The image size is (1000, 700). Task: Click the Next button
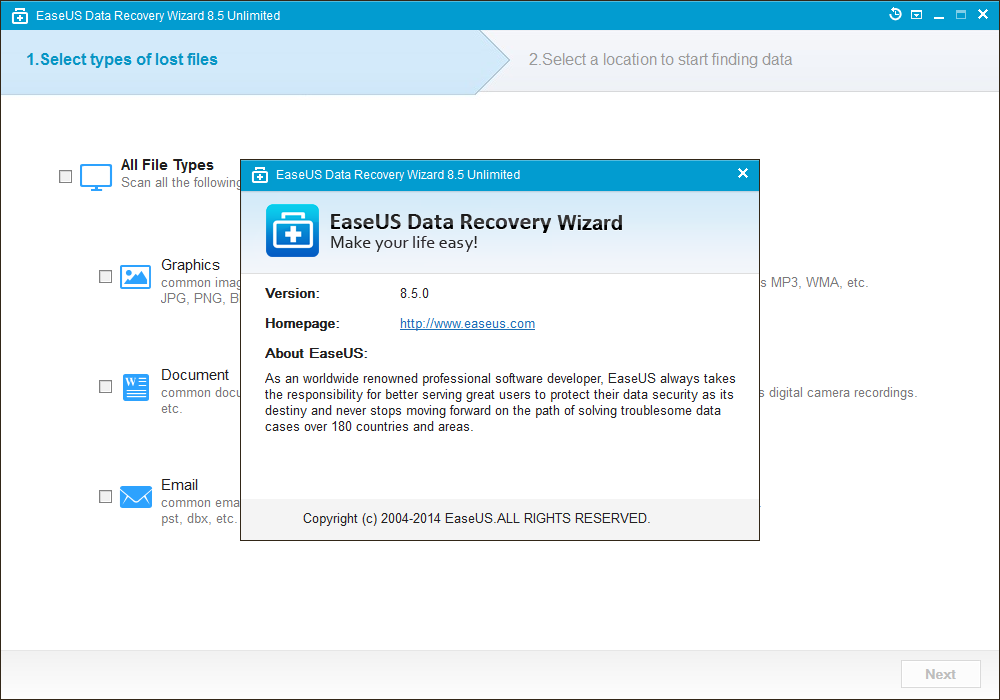point(940,673)
